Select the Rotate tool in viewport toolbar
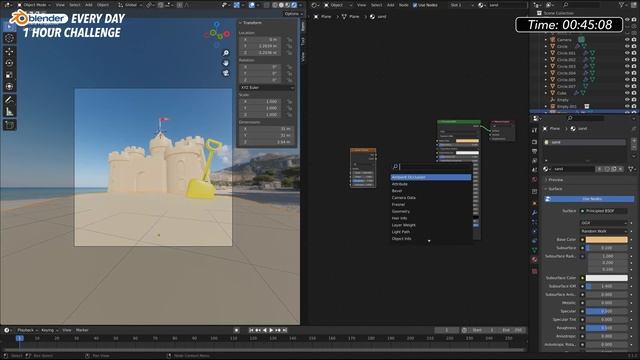The width and height of the screenshot is (640, 360). [9, 63]
